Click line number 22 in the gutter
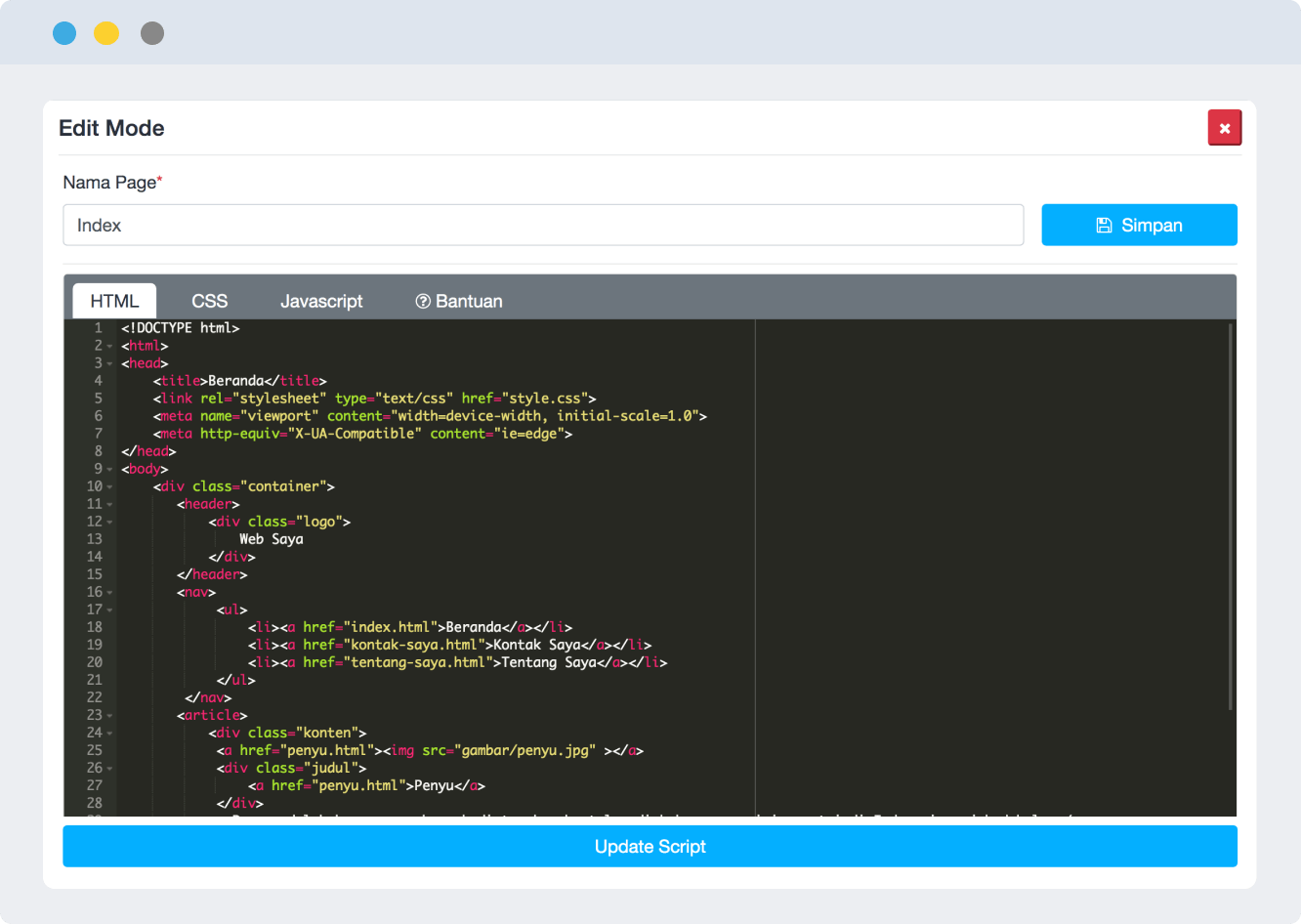This screenshot has width=1301, height=924. (x=95, y=697)
